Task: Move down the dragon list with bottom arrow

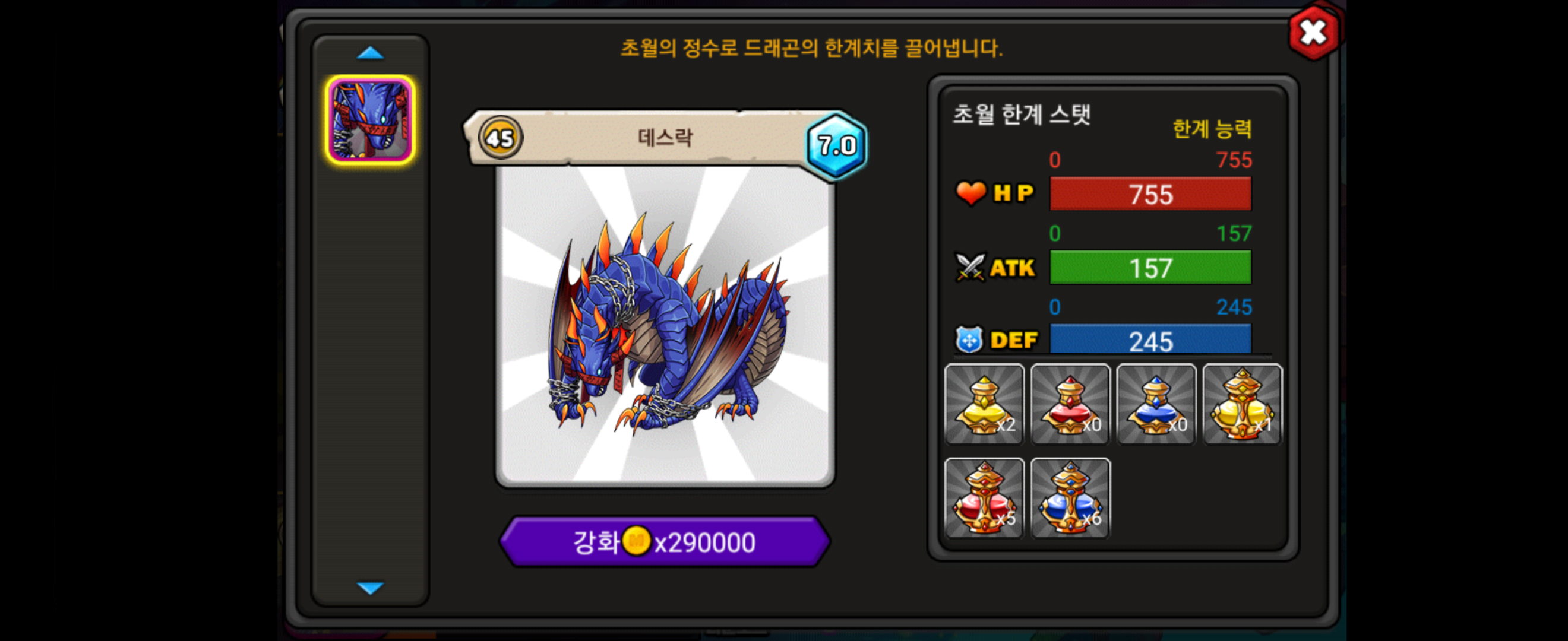Action: (370, 588)
